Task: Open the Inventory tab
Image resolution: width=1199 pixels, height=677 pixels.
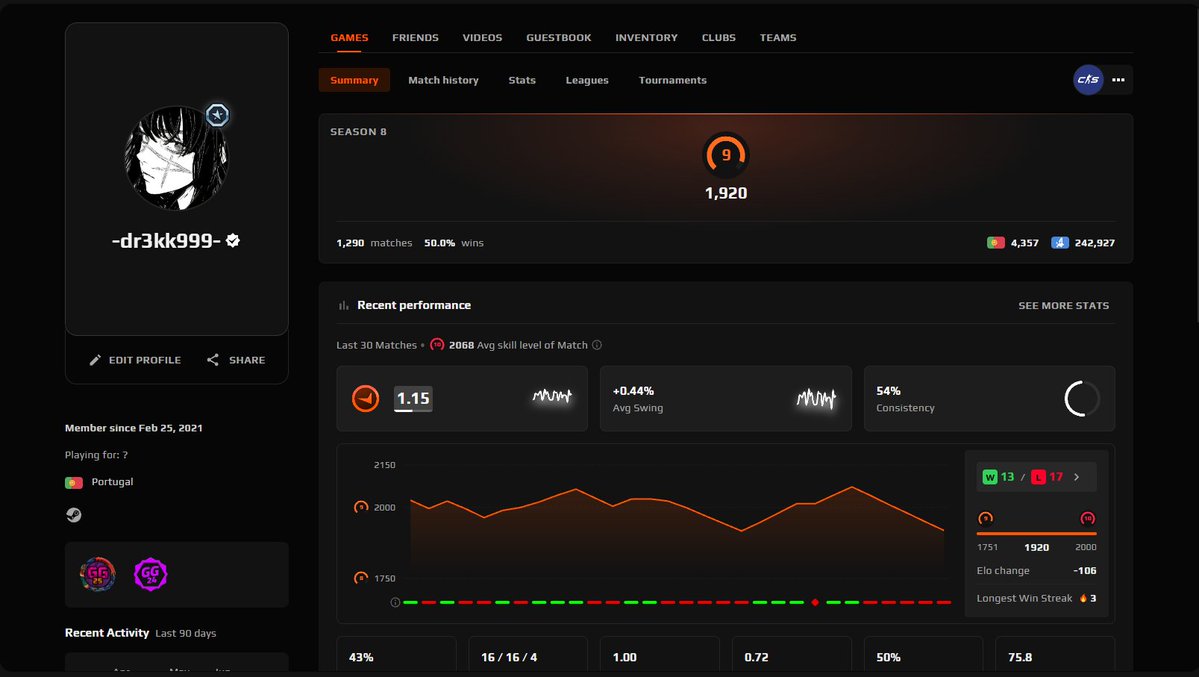Action: tap(646, 37)
